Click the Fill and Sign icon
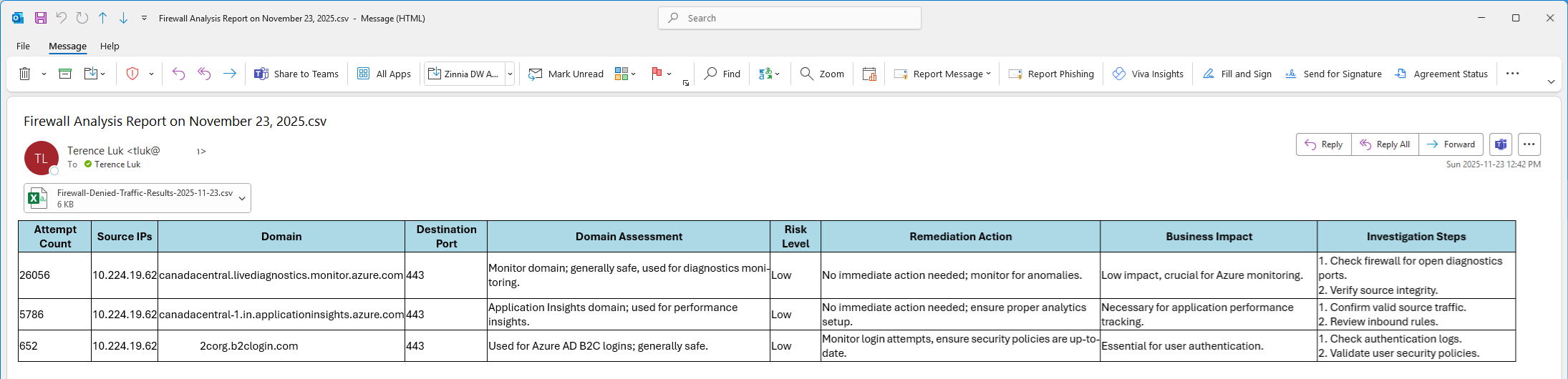The width and height of the screenshot is (1568, 379). (x=1209, y=74)
